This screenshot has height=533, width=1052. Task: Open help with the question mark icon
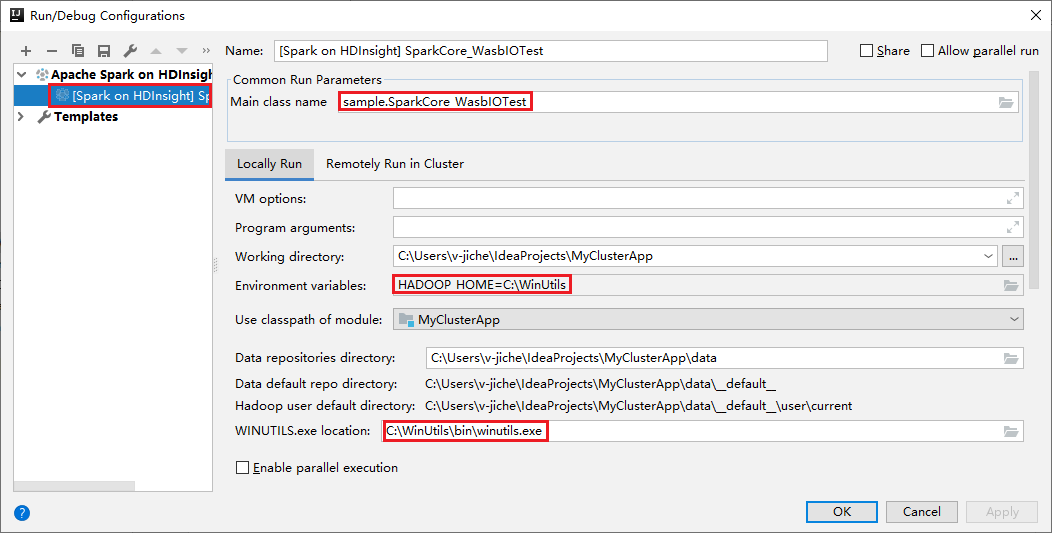tap(22, 513)
